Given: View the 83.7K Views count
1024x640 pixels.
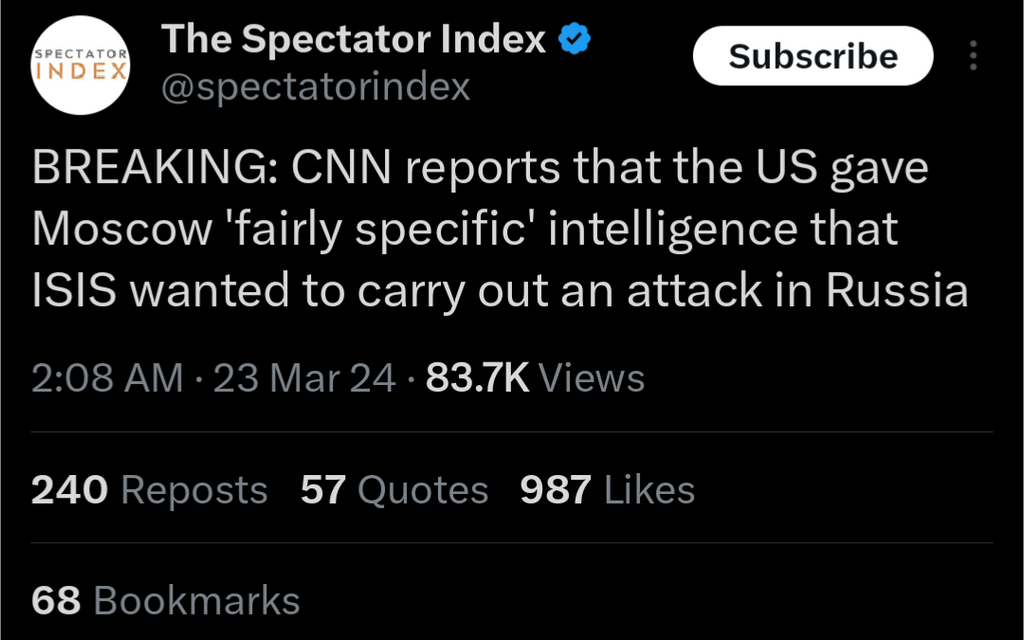Looking at the screenshot, I should point(535,378).
